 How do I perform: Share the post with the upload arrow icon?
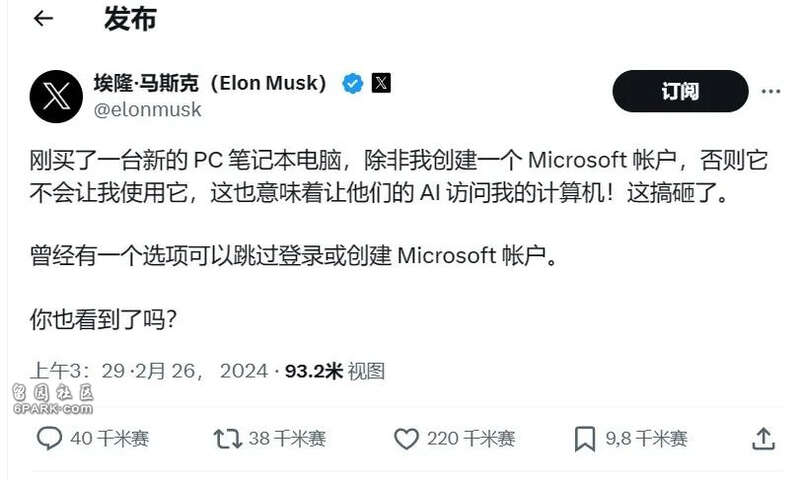763,439
